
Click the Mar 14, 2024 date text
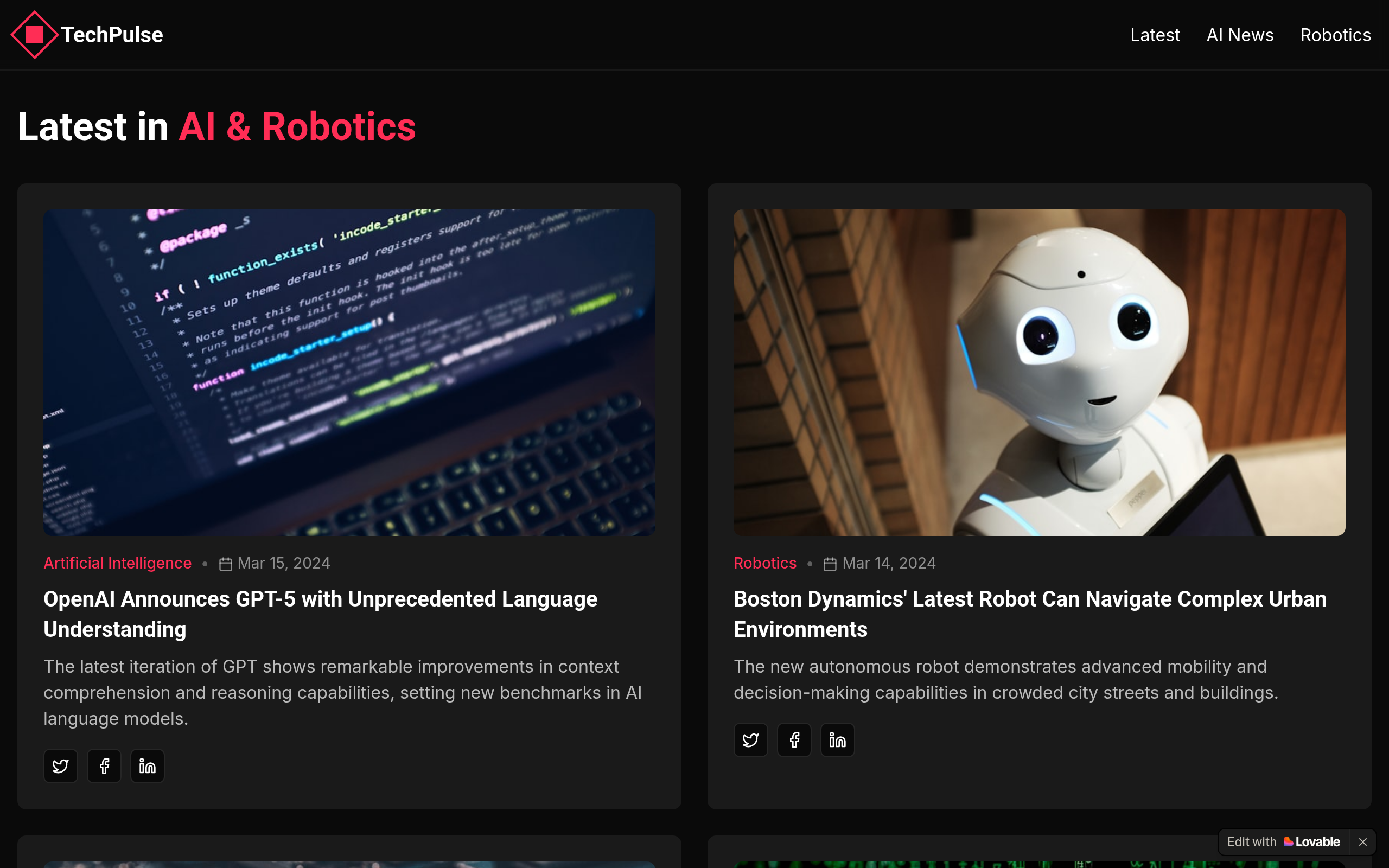click(889, 563)
